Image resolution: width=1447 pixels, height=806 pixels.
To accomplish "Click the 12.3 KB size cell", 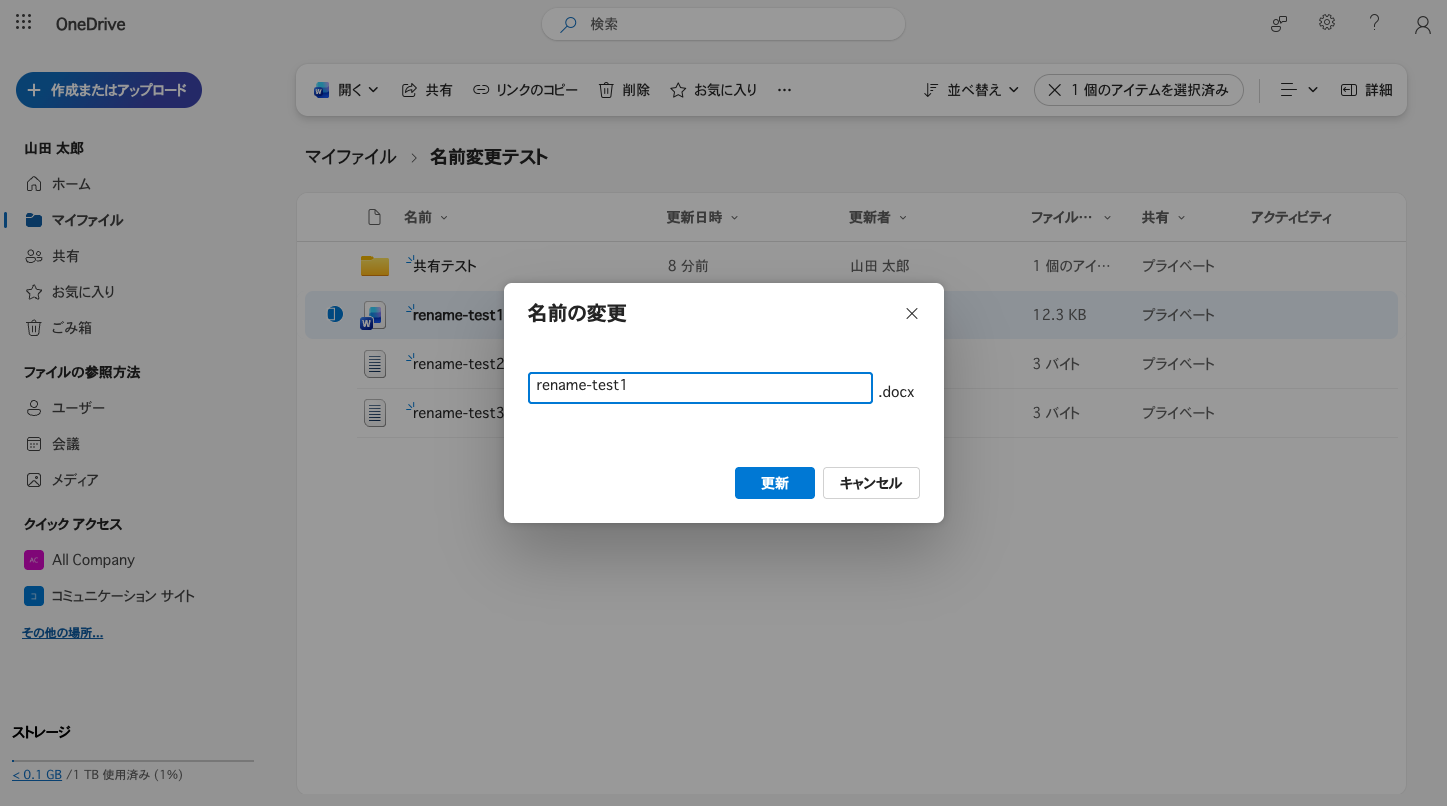I will click(1060, 315).
